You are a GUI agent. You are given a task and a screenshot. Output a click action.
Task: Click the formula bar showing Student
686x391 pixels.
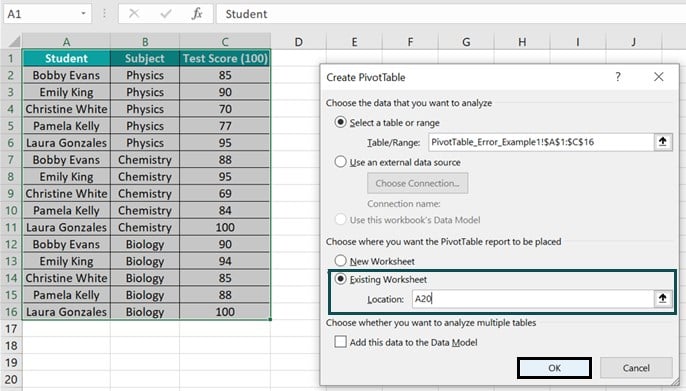451,14
